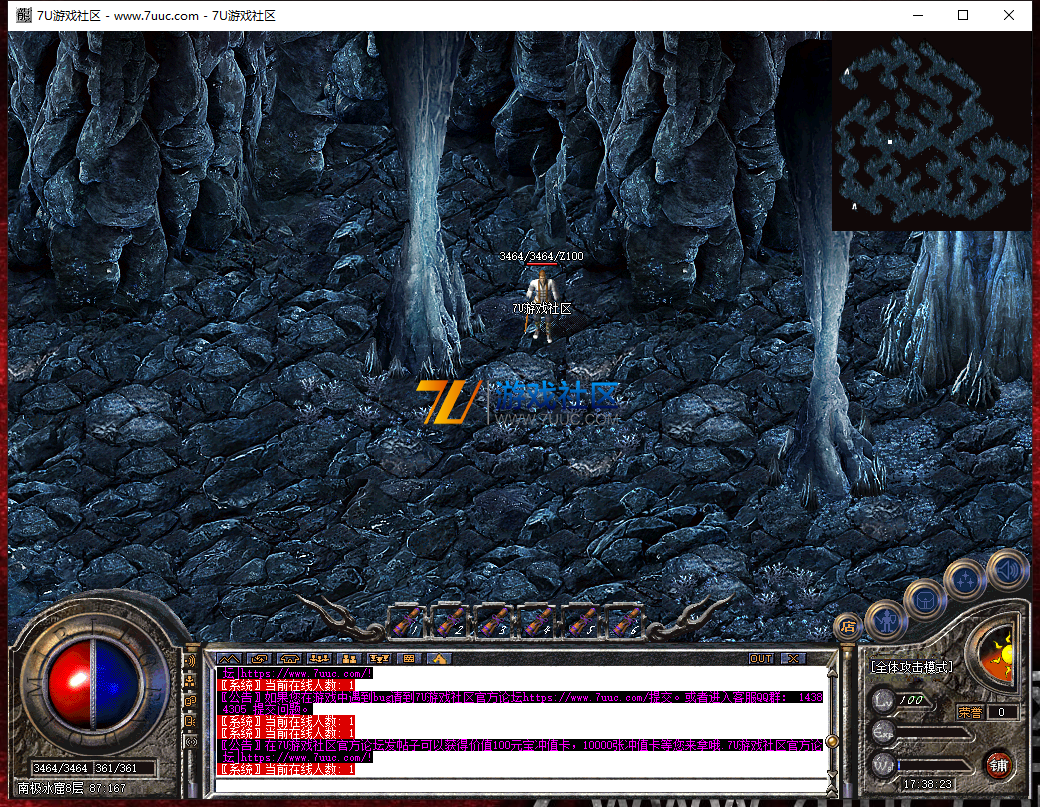Screen dimensions: 1040x807
Task: Close the 7U游戏社区 game window
Action: point(1009,15)
